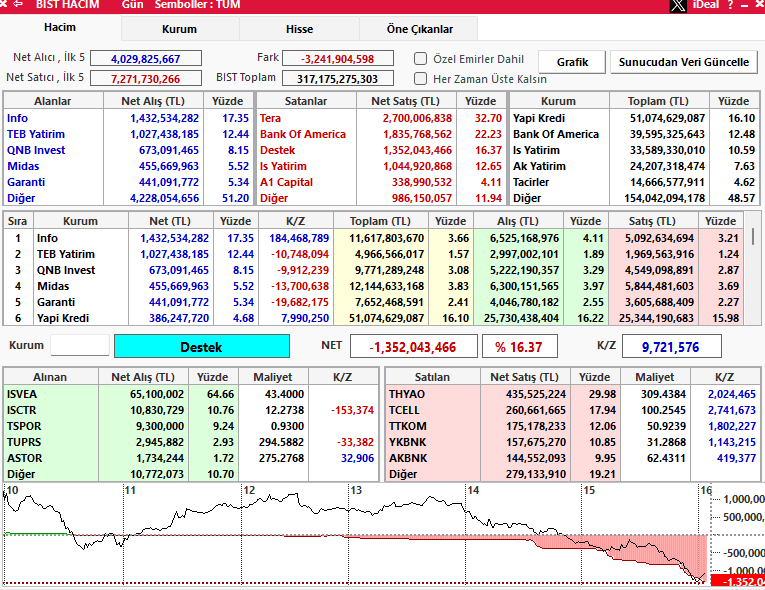Open help with the question mark icon
The height and width of the screenshot is (590, 765).
pyautogui.click(x=730, y=5)
